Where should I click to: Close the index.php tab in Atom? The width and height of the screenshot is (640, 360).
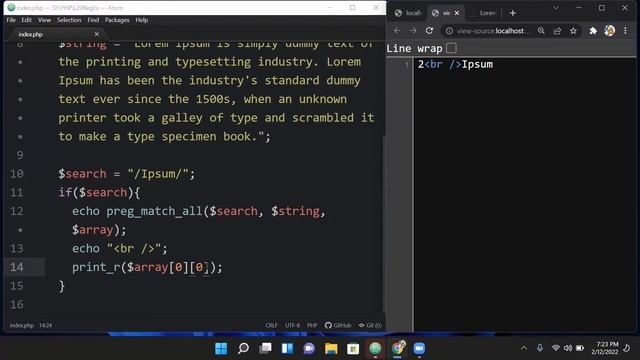tap(97, 34)
